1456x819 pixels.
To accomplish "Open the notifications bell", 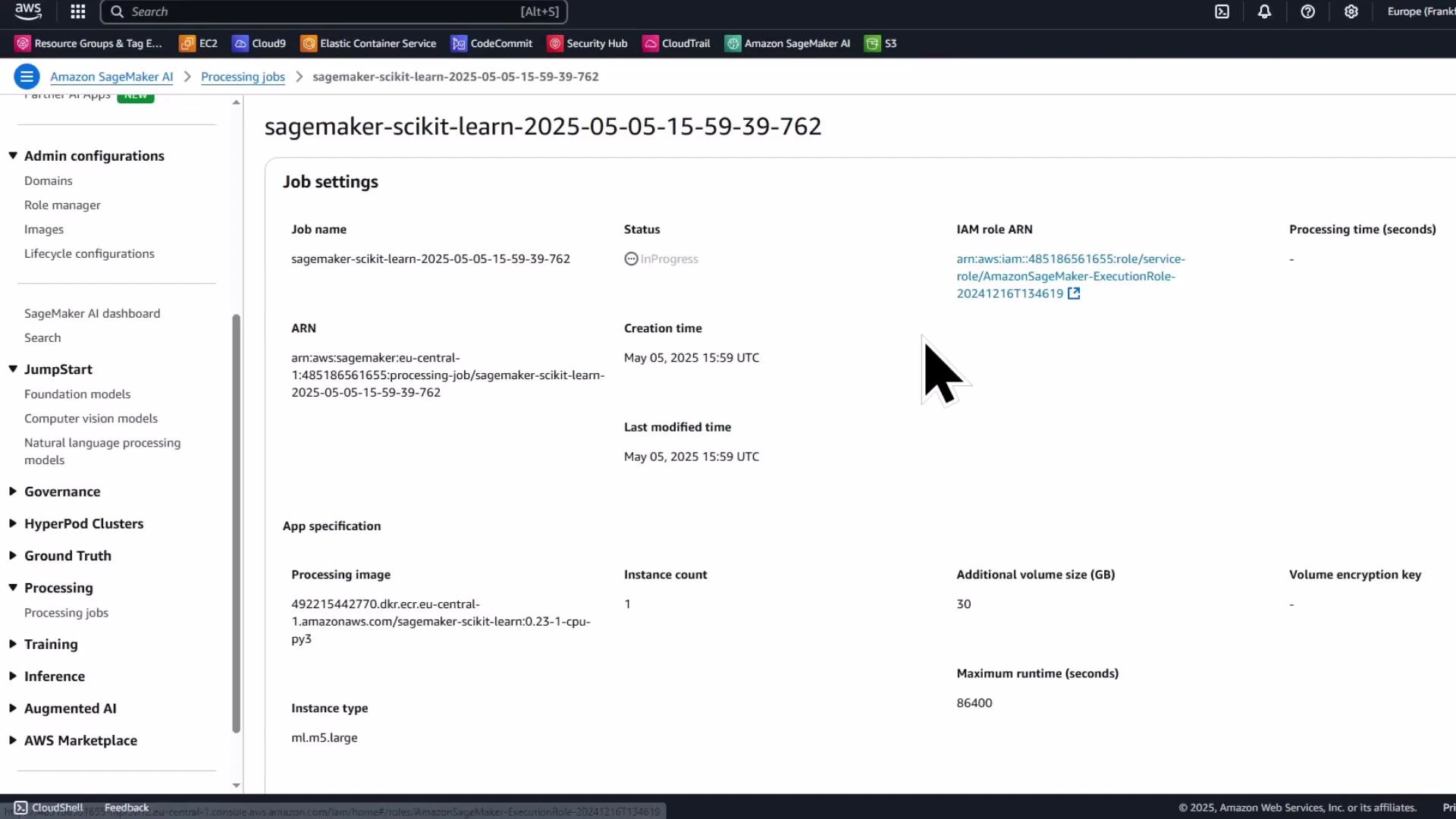I will tap(1264, 11).
